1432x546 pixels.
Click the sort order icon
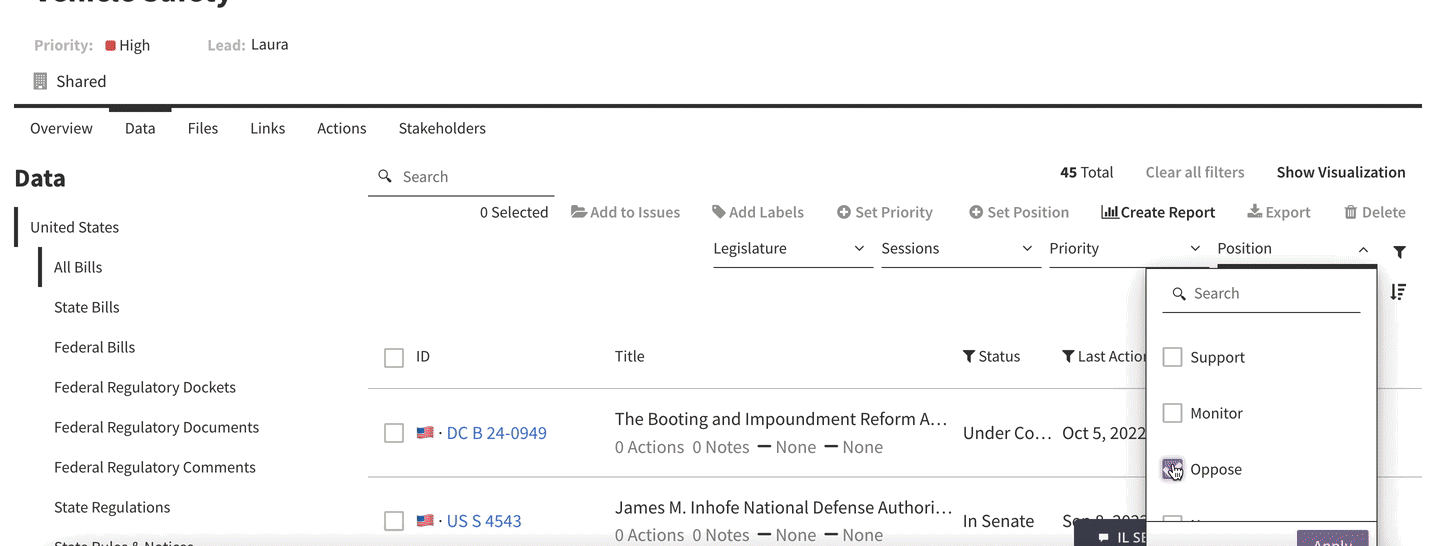[1398, 292]
